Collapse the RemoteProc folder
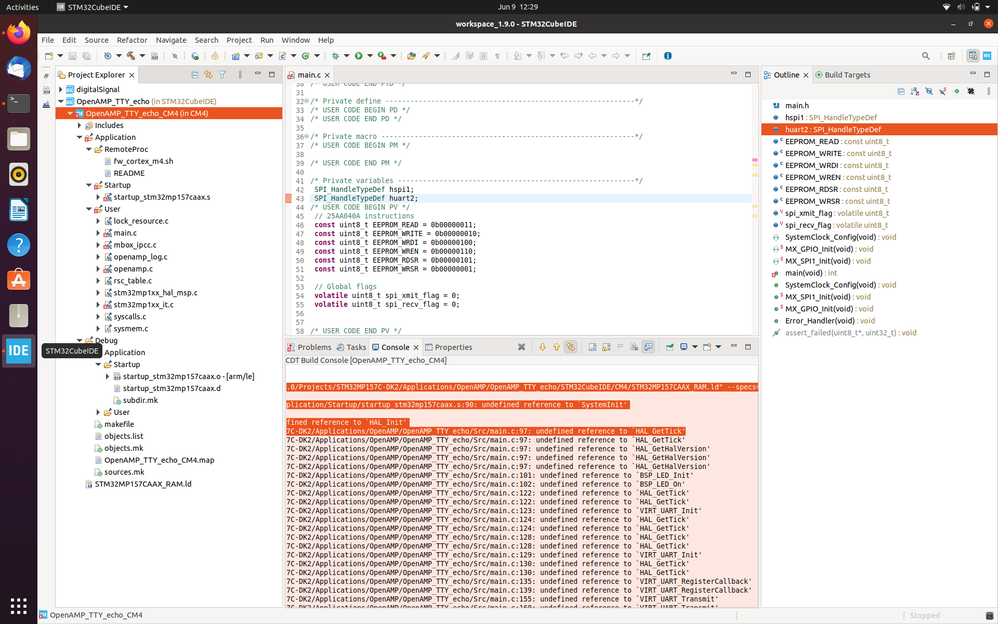Viewport: 998px width, 624px height. 89,150
